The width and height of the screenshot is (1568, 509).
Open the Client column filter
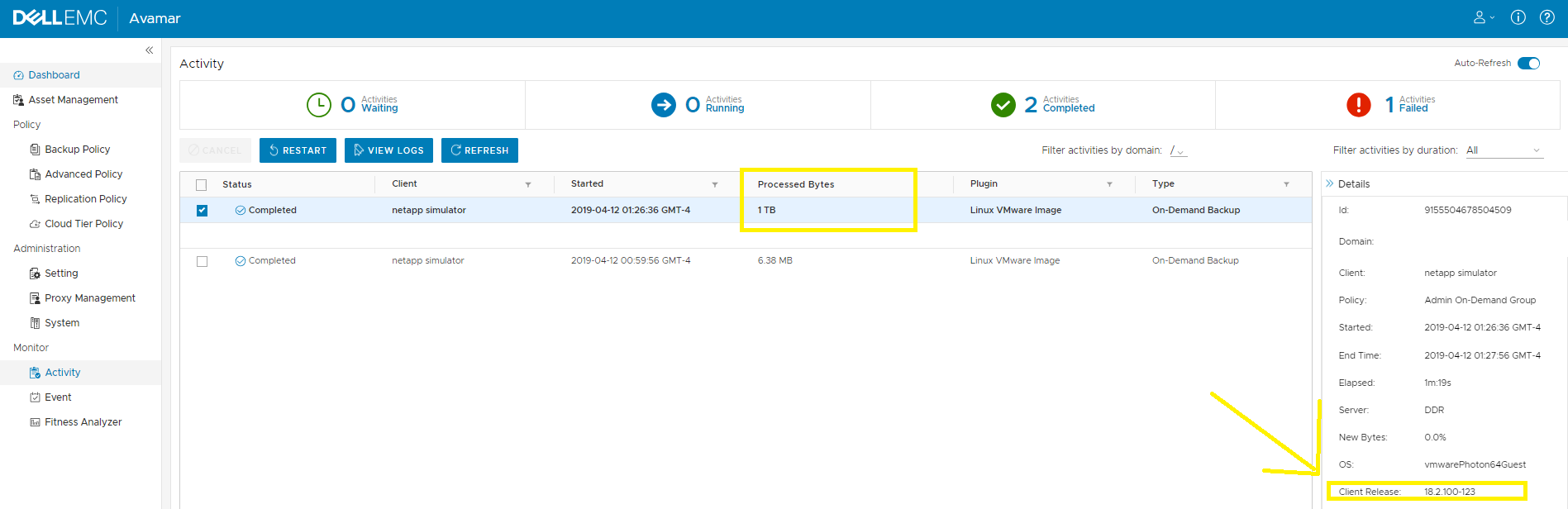point(528,185)
